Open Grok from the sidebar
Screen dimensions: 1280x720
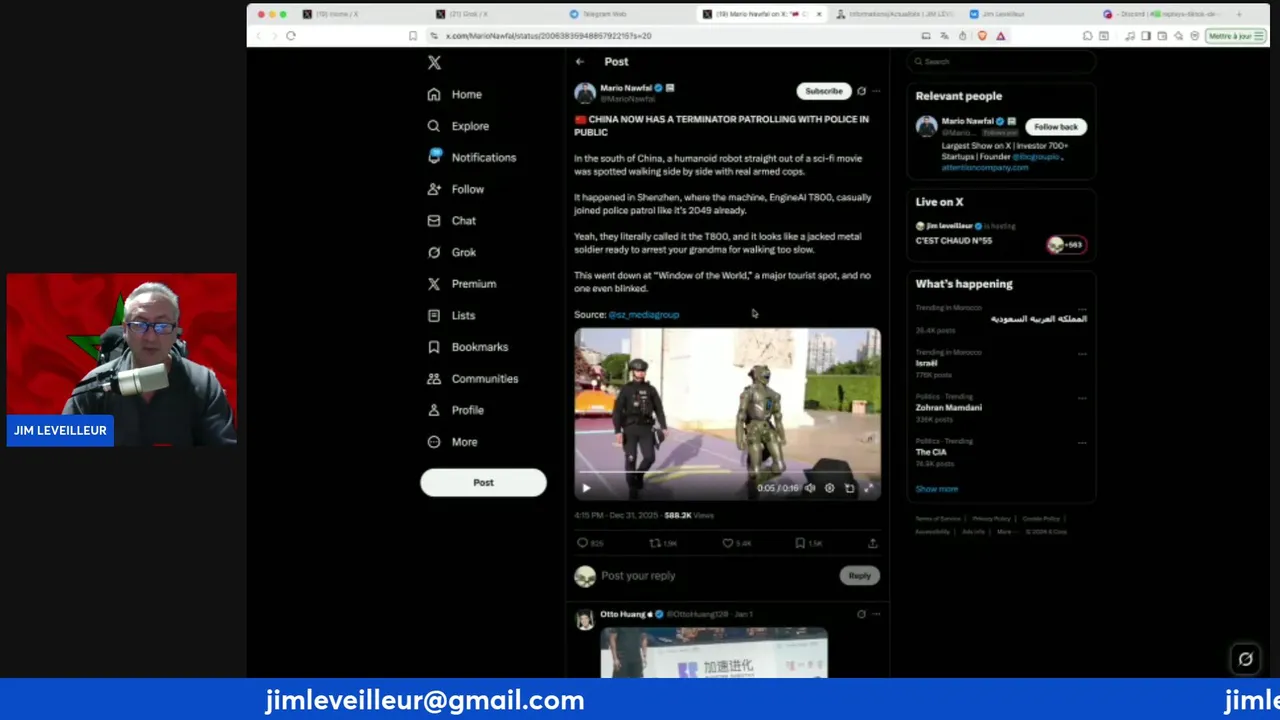pos(452,252)
